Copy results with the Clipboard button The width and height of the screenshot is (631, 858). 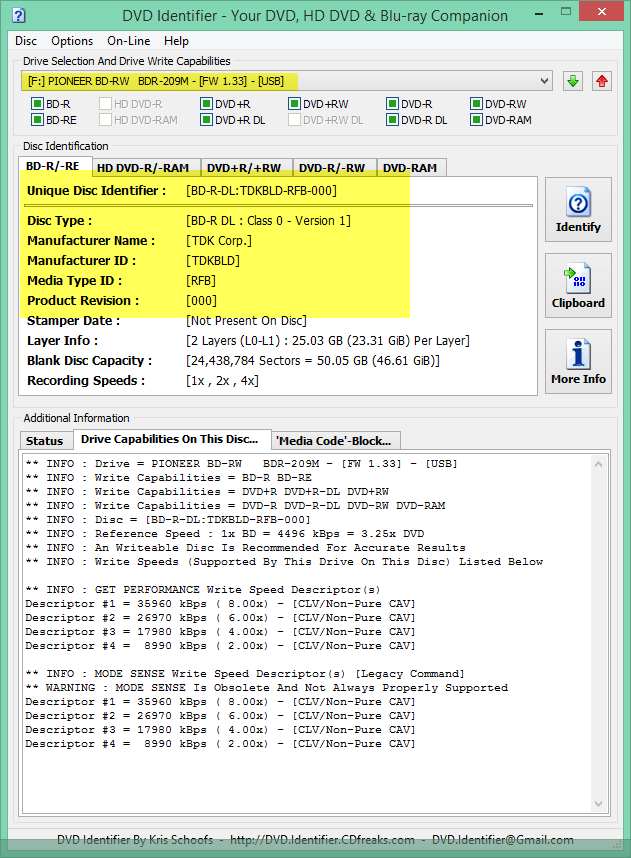tap(578, 286)
